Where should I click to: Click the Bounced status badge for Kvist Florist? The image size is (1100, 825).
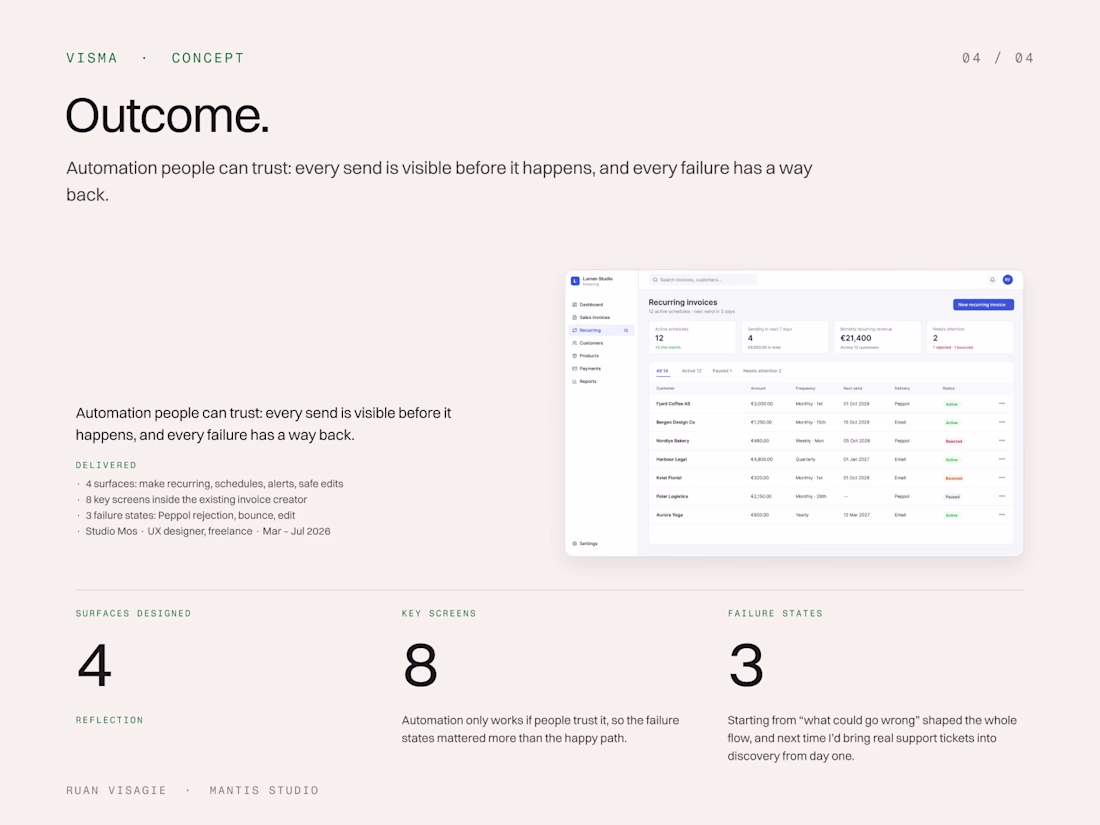click(953, 478)
